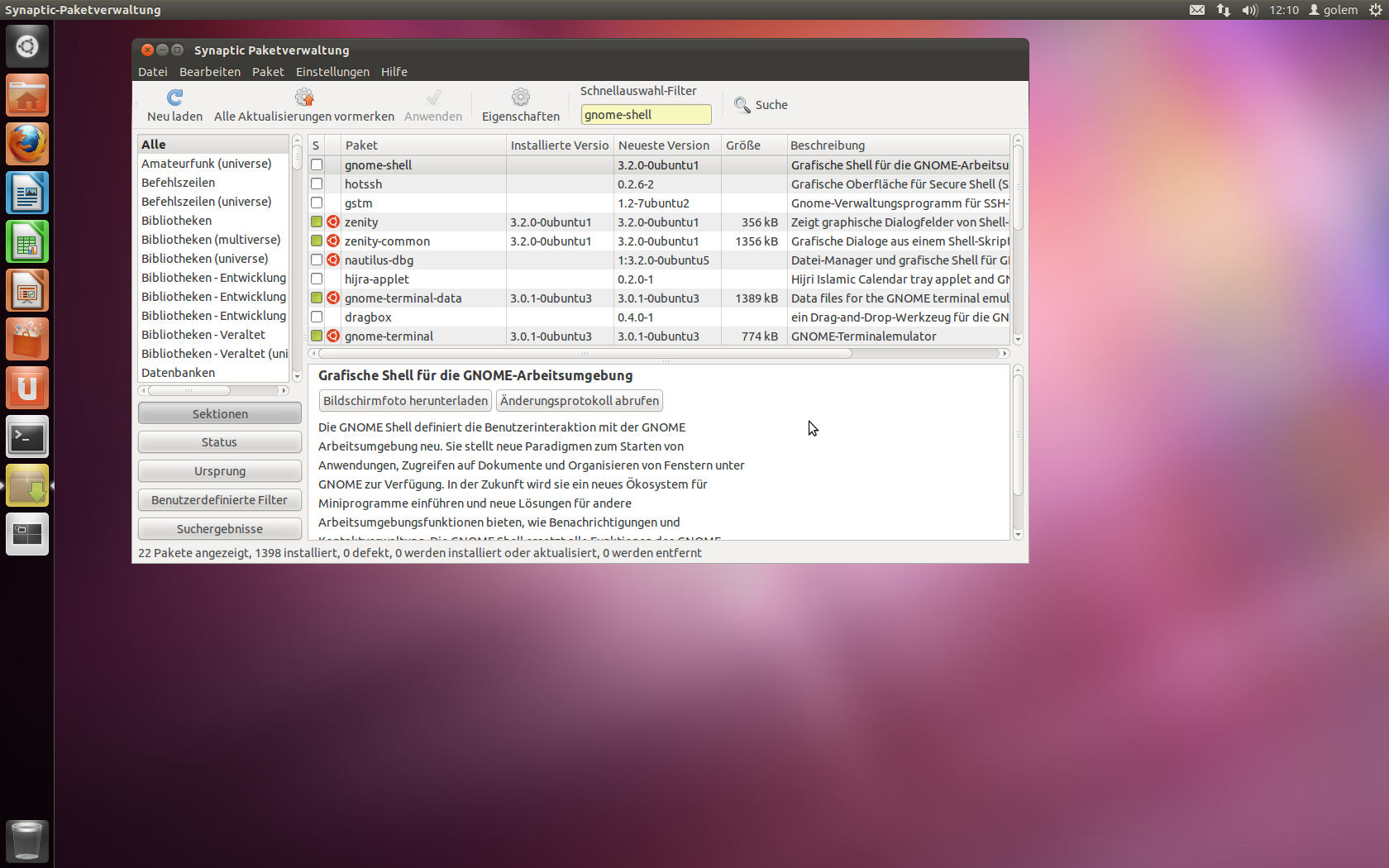Click the Neu laden reload icon
Viewport: 1389px width, 868px height.
coord(174,97)
